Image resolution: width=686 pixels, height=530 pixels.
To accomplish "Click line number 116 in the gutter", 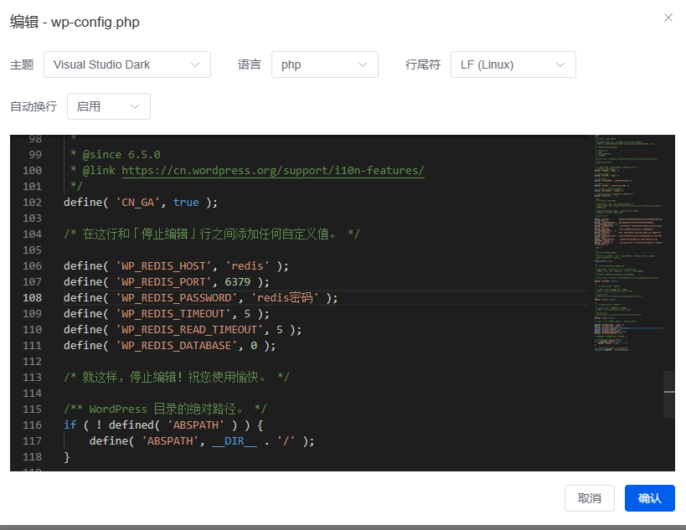I will click(x=33, y=425).
